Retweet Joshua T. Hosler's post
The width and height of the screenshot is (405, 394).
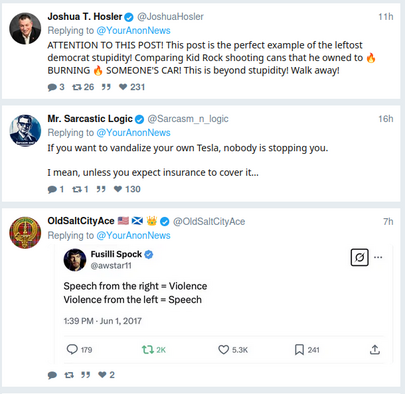77,87
